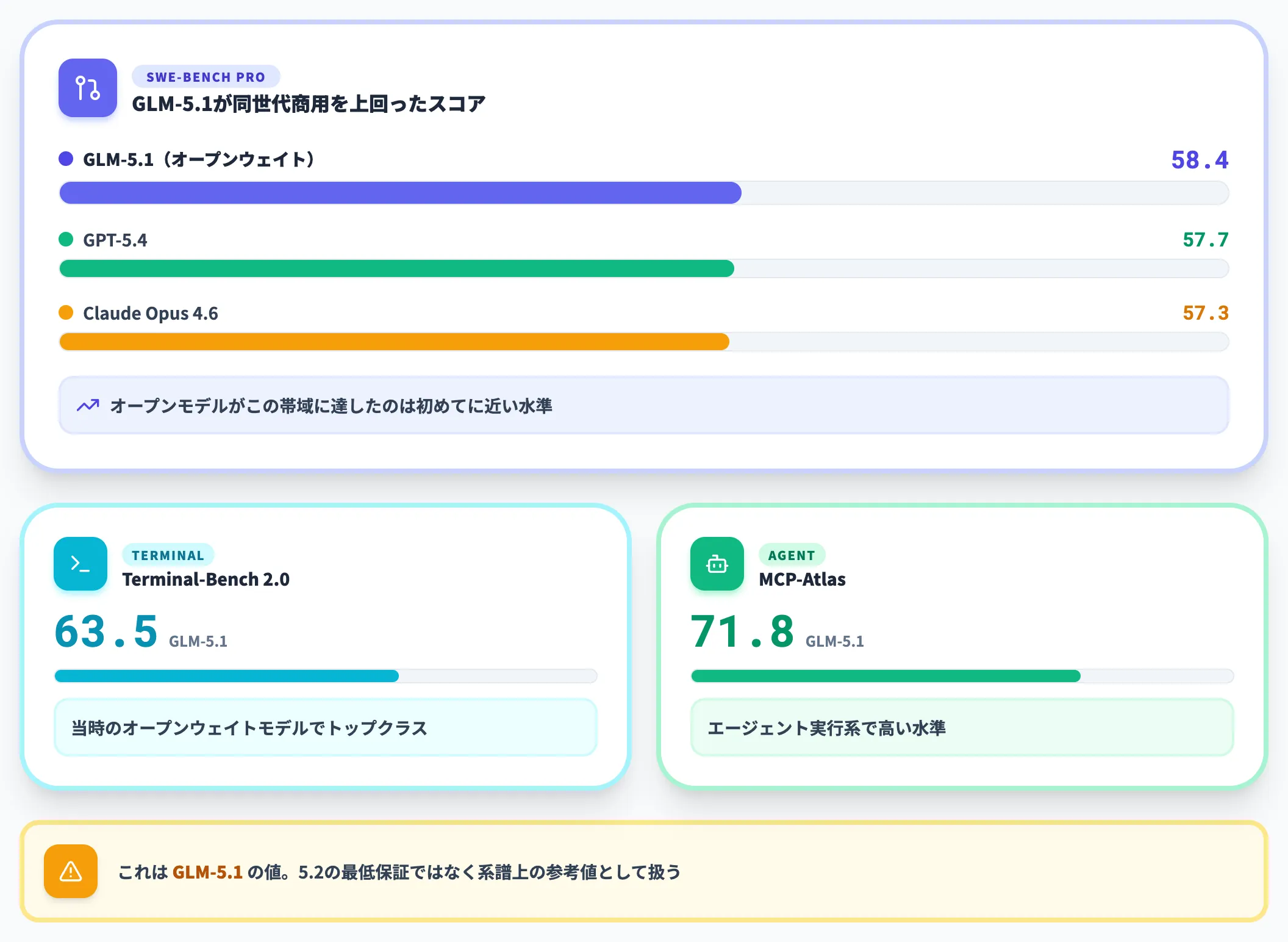
Task: Click the GLM-5.1 caption beside 71.8
Action: click(835, 641)
